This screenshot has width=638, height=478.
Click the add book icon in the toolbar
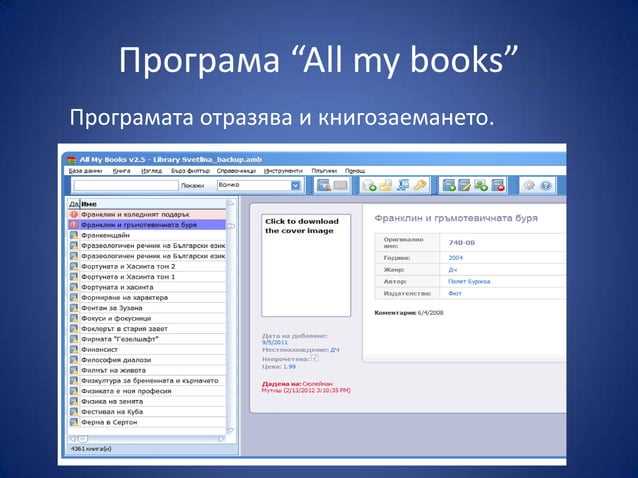tap(449, 186)
